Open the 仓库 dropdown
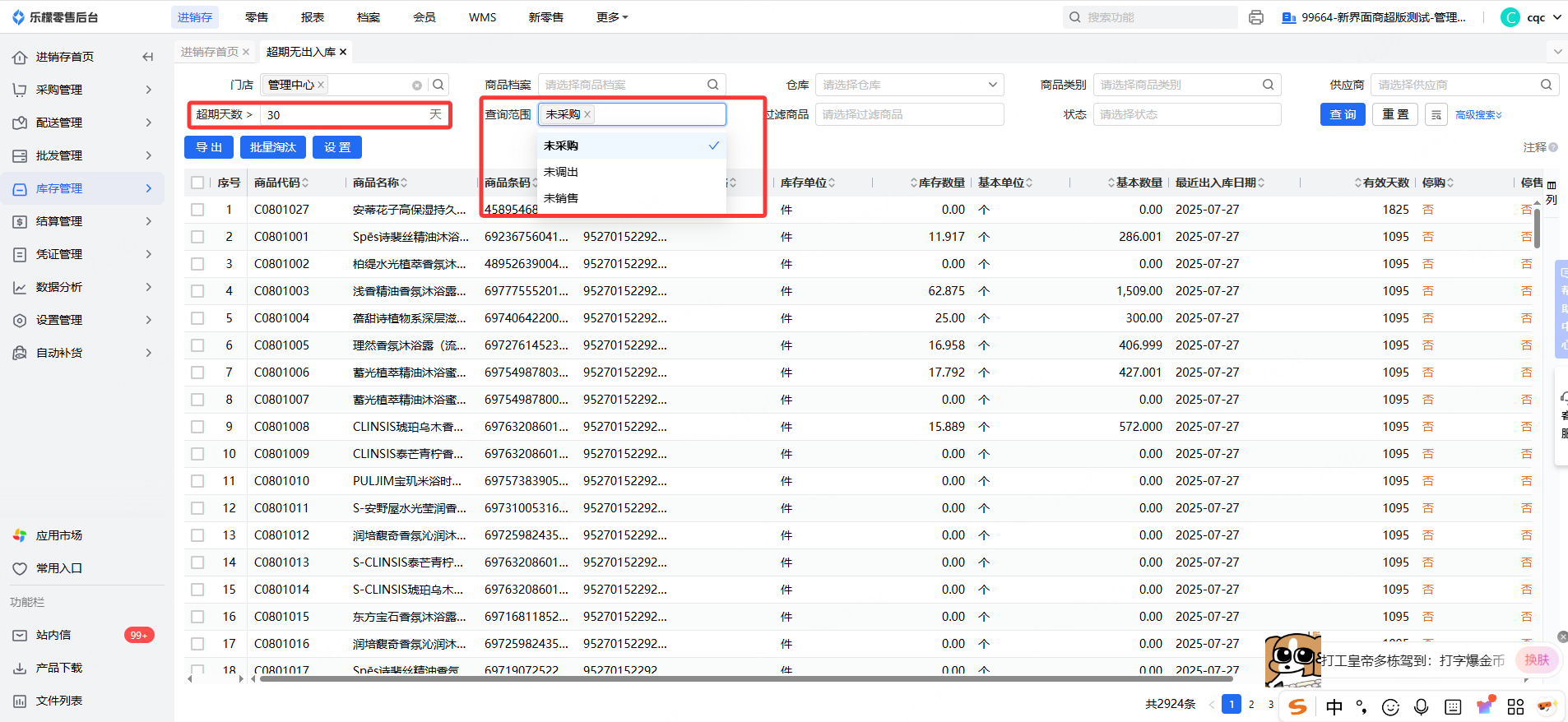The height and width of the screenshot is (722, 1568). point(909,85)
